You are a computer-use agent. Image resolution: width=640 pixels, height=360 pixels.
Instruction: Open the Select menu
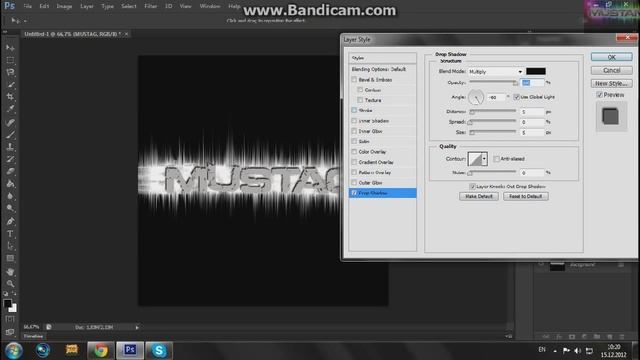[129, 6]
